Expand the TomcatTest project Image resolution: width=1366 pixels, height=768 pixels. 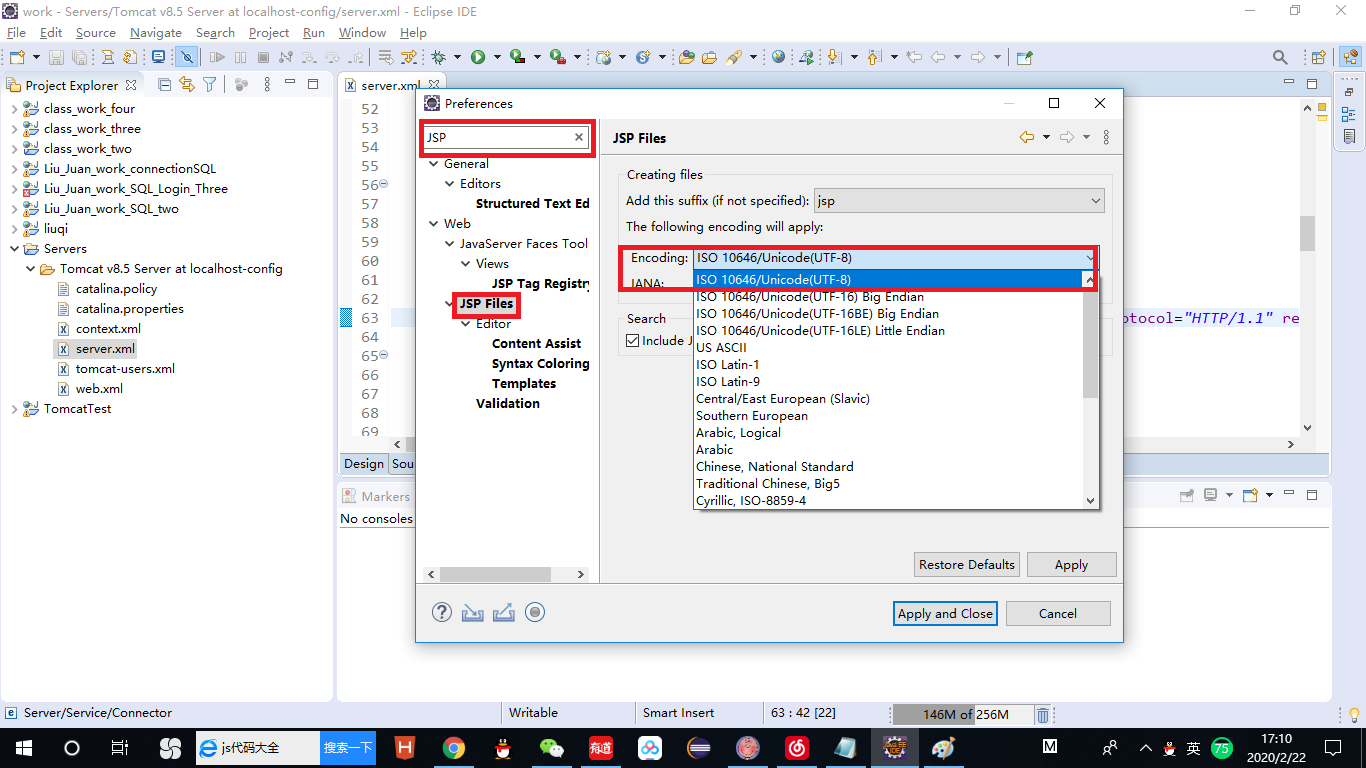(x=14, y=409)
